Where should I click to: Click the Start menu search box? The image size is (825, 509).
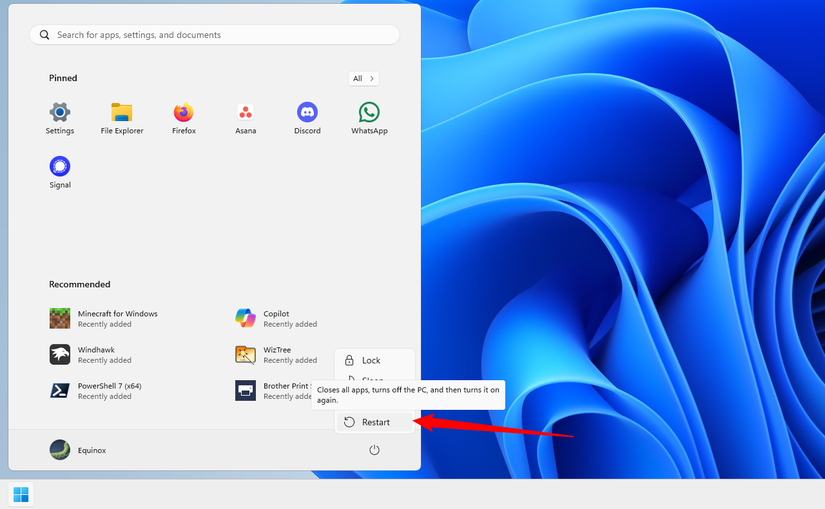click(214, 35)
